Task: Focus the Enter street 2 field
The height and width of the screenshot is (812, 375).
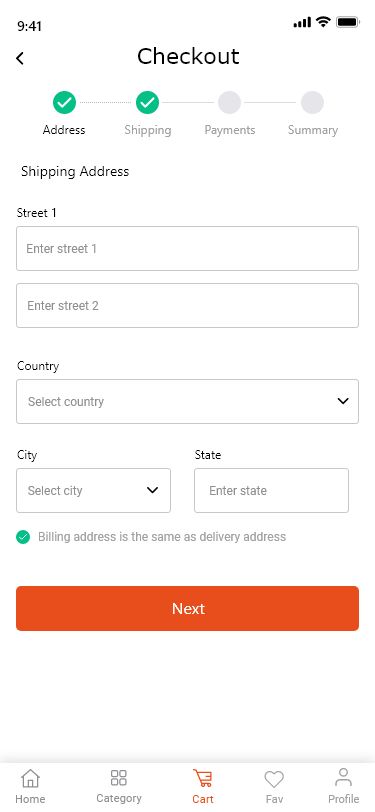Action: 188,306
